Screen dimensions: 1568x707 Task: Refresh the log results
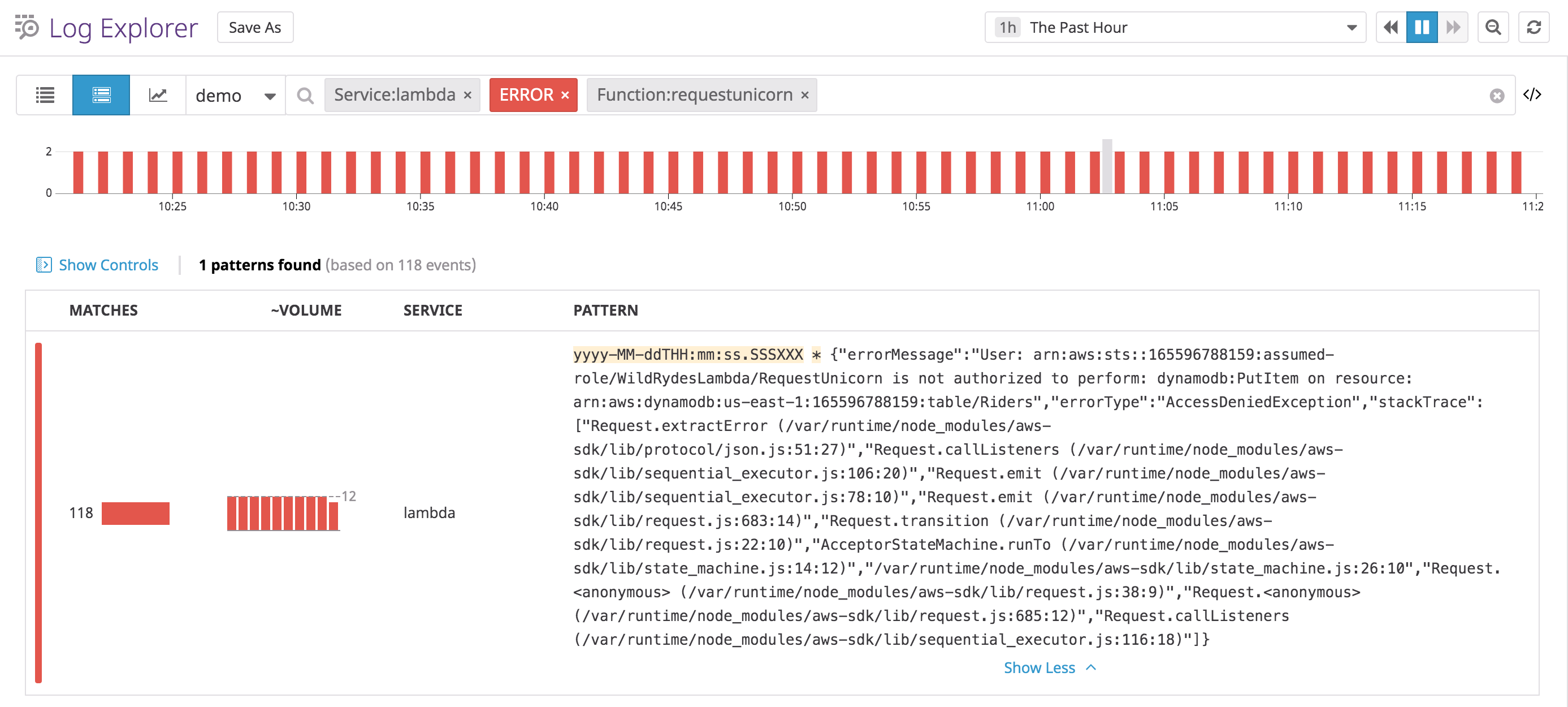(1534, 27)
